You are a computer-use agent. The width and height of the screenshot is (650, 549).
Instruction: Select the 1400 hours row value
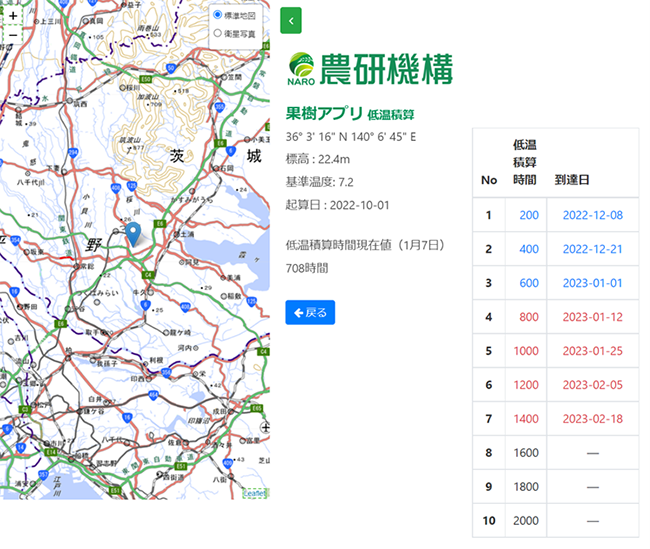[x=526, y=419]
